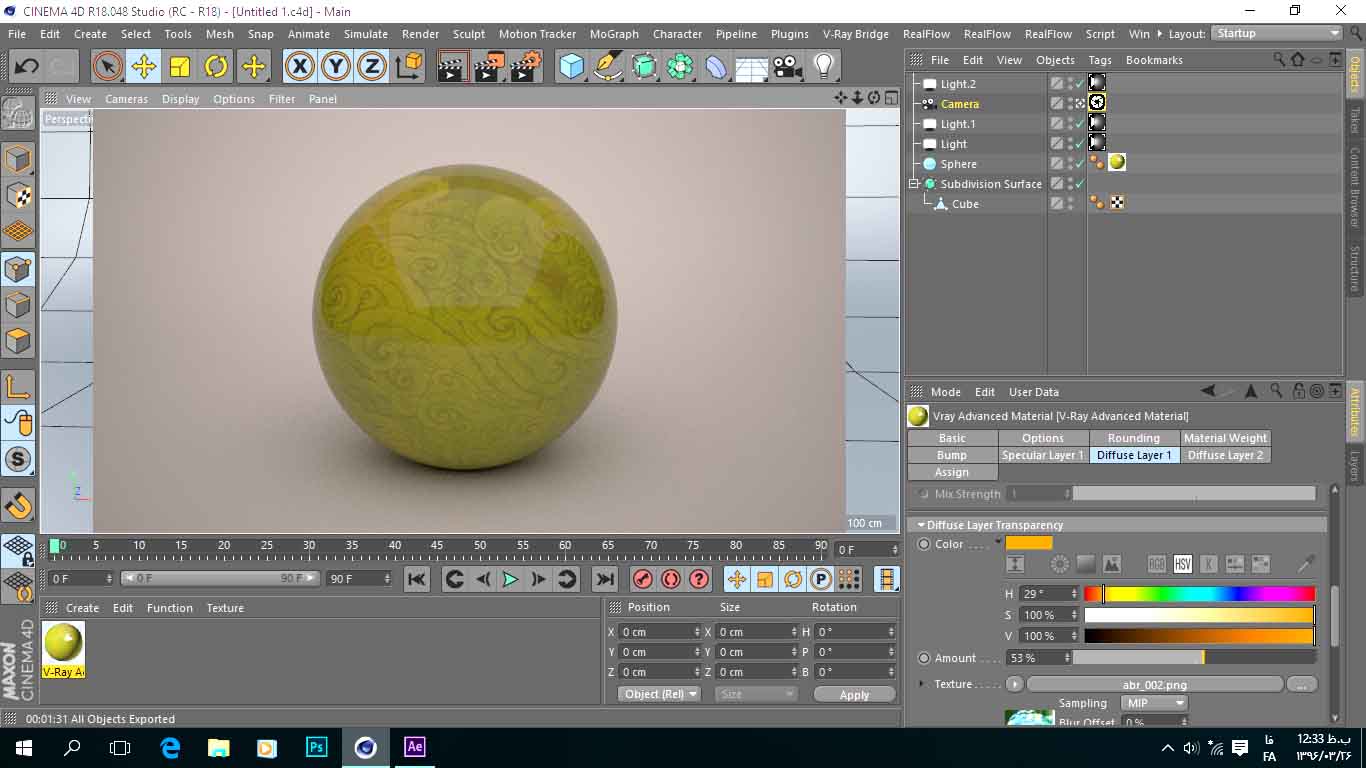This screenshot has height=768, width=1366.
Task: Toggle Enable Snap magnet icon
Action: coord(18,506)
